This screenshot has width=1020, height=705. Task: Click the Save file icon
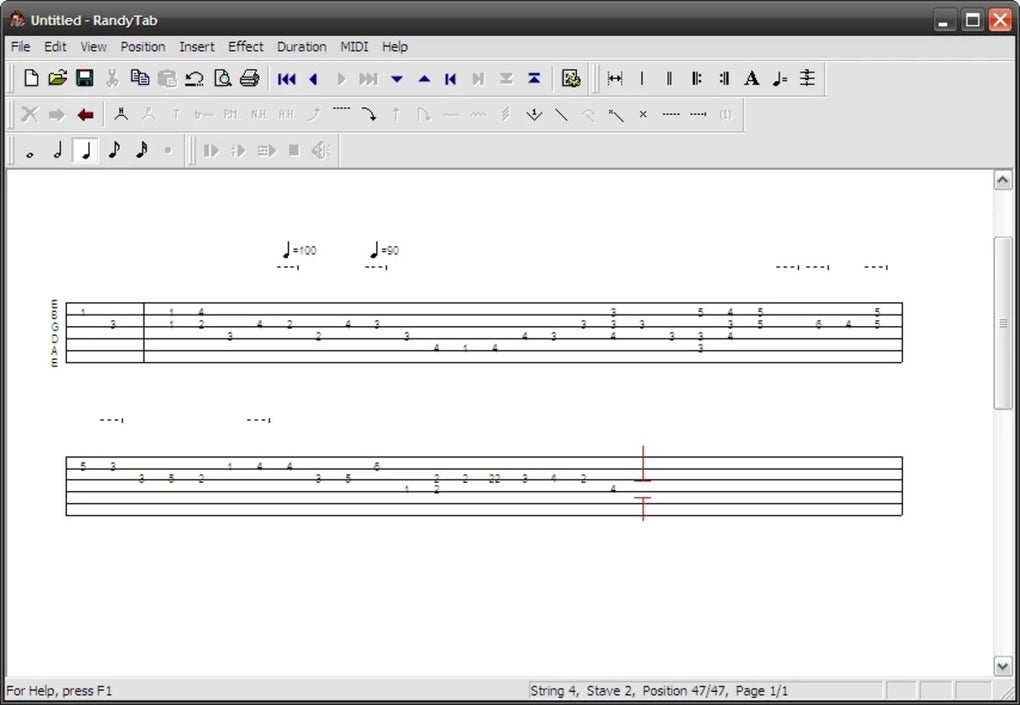pos(85,78)
